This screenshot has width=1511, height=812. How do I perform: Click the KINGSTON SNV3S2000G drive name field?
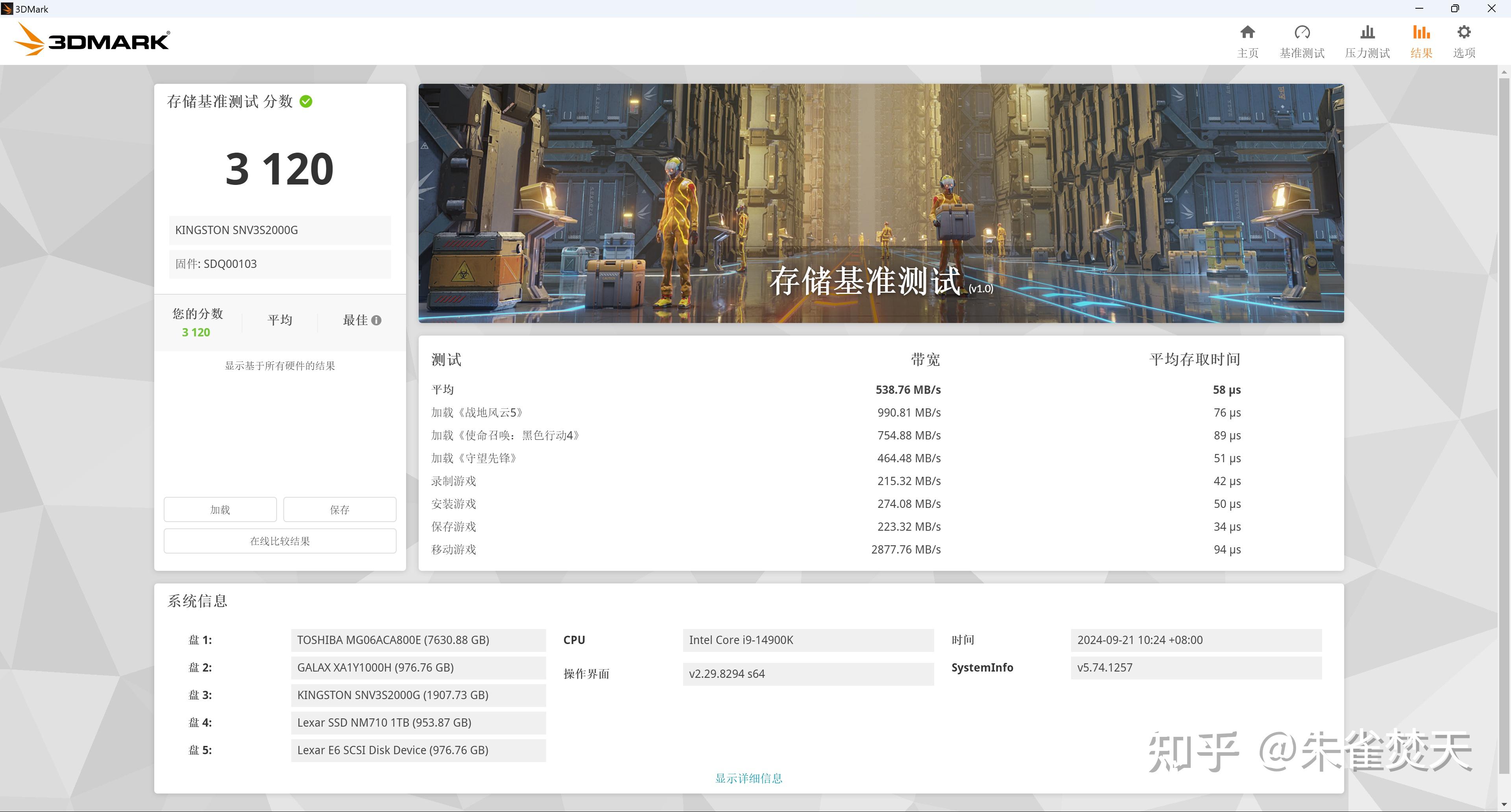(x=280, y=230)
